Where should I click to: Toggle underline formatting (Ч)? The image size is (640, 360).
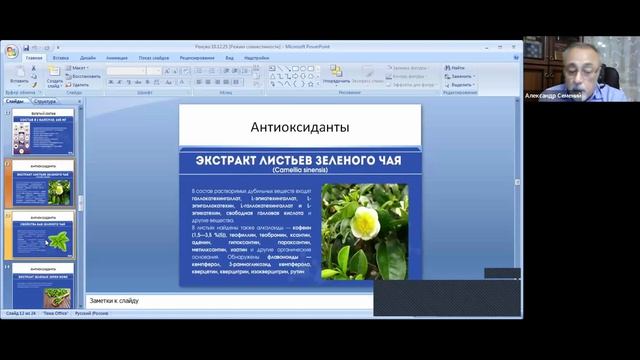[x=129, y=82]
